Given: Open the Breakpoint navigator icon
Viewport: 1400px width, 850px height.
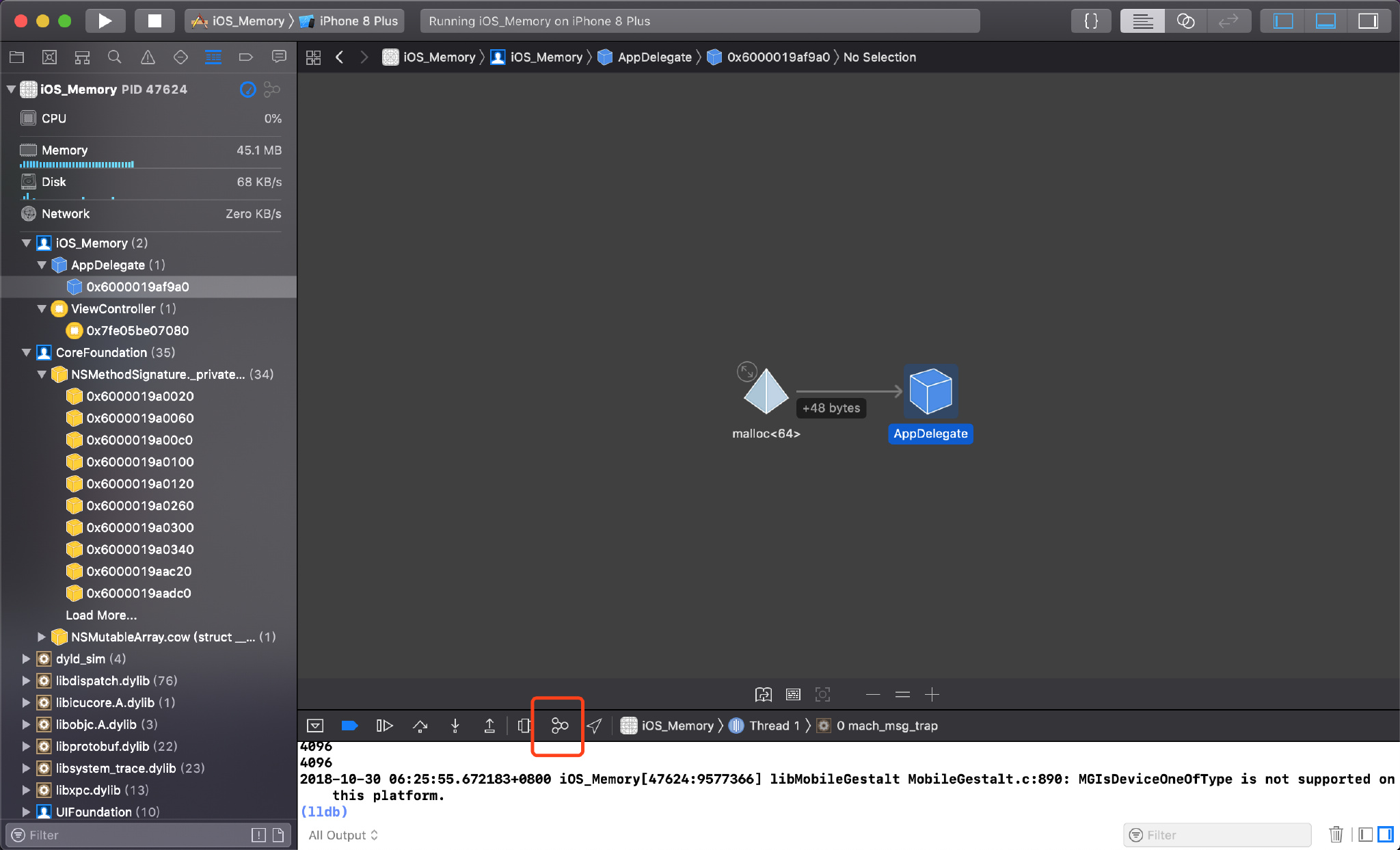Looking at the screenshot, I should point(246,57).
